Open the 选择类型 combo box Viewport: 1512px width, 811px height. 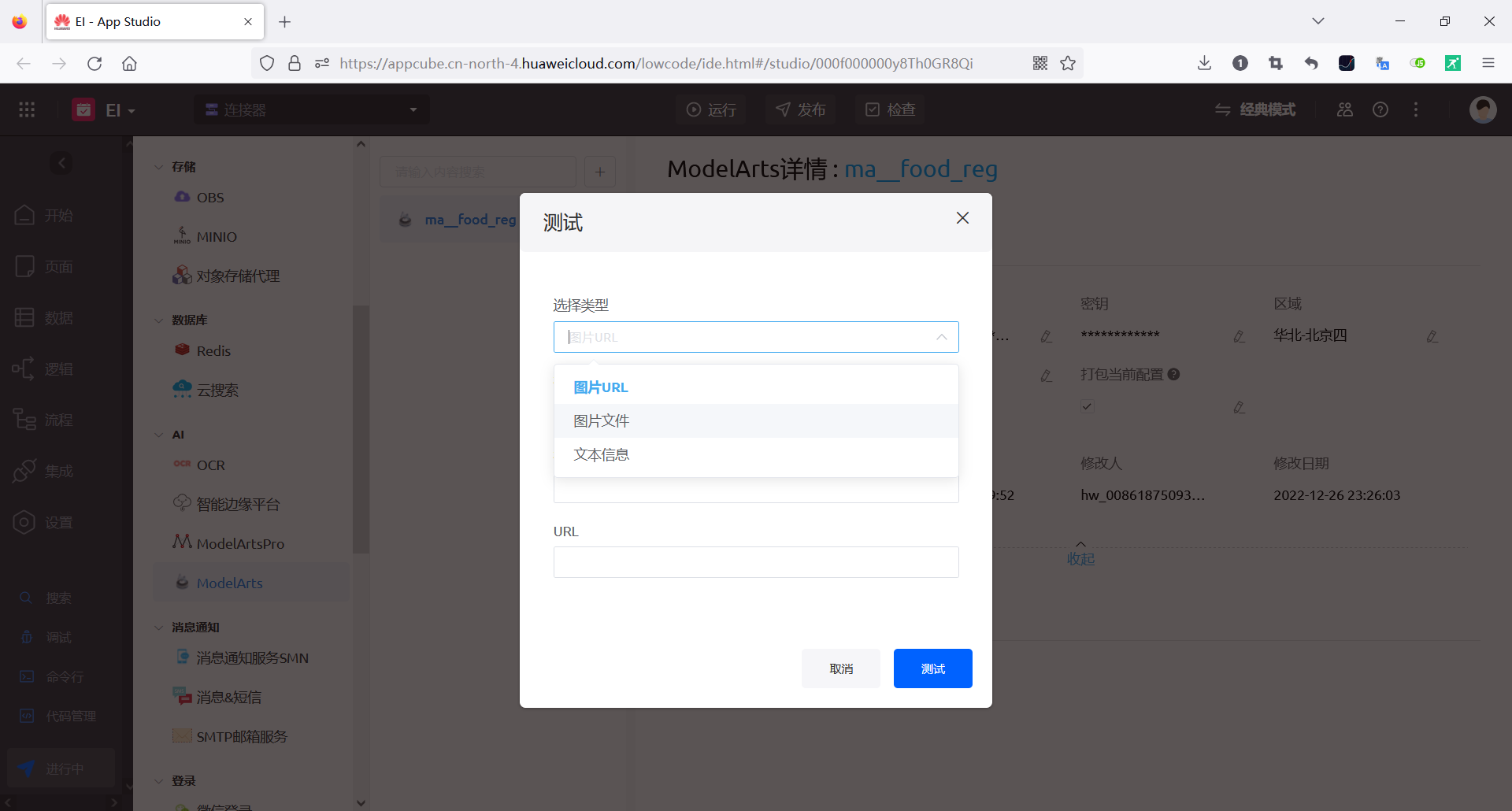click(x=756, y=337)
